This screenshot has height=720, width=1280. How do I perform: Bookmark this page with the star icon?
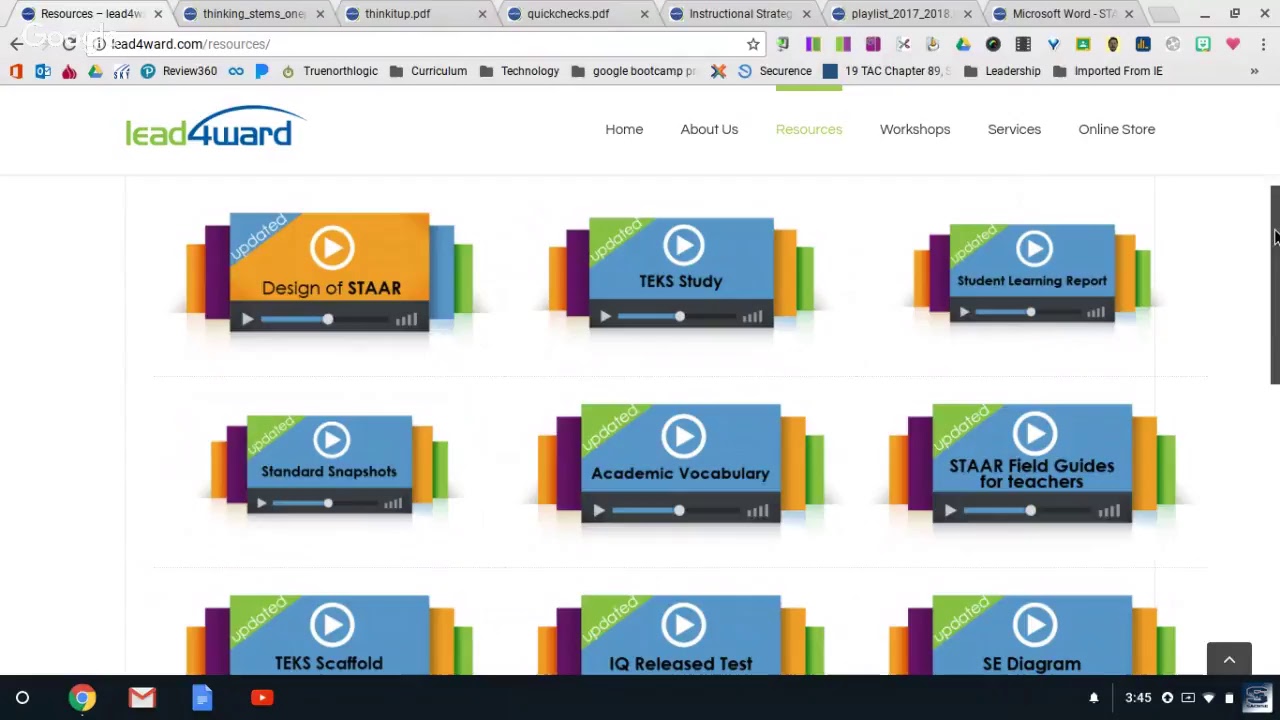[x=753, y=44]
